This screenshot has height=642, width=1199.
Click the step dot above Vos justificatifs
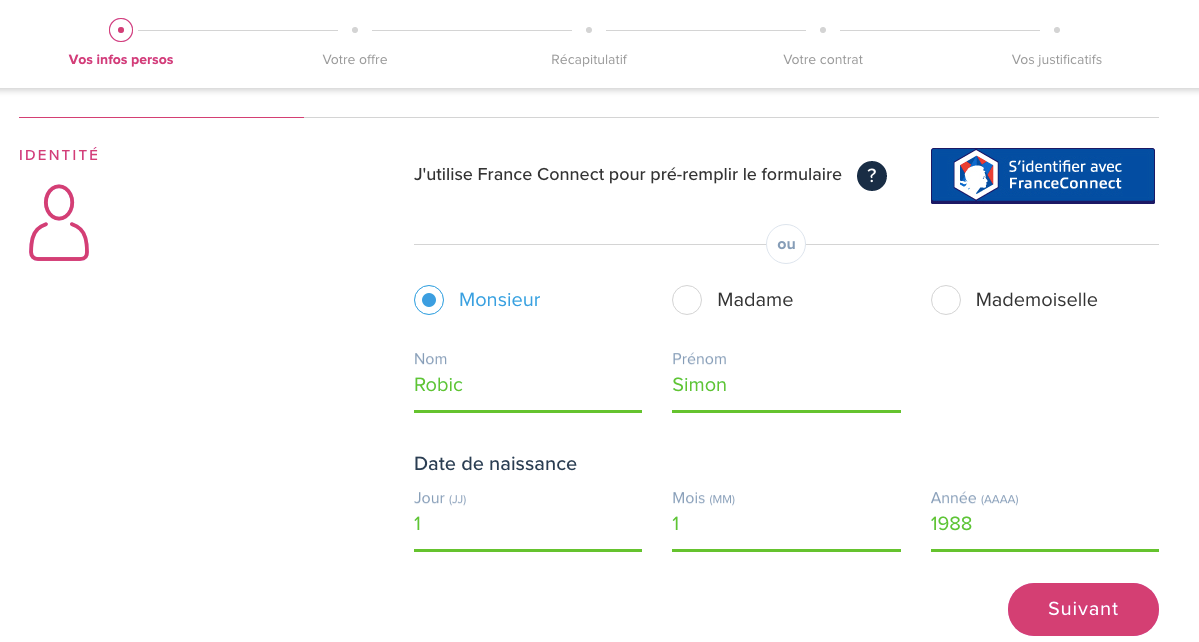(1057, 30)
